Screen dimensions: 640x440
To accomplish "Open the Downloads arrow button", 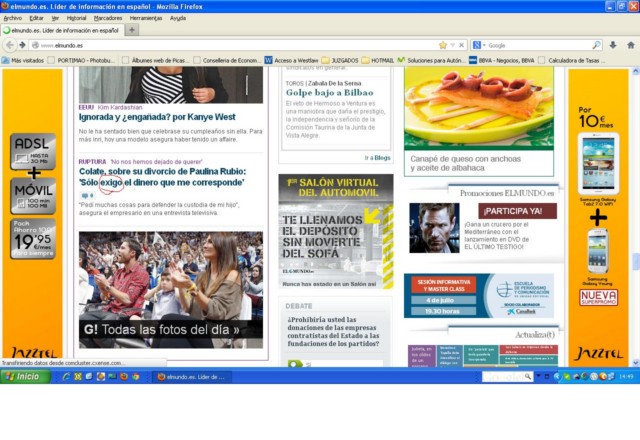I will (613, 45).
